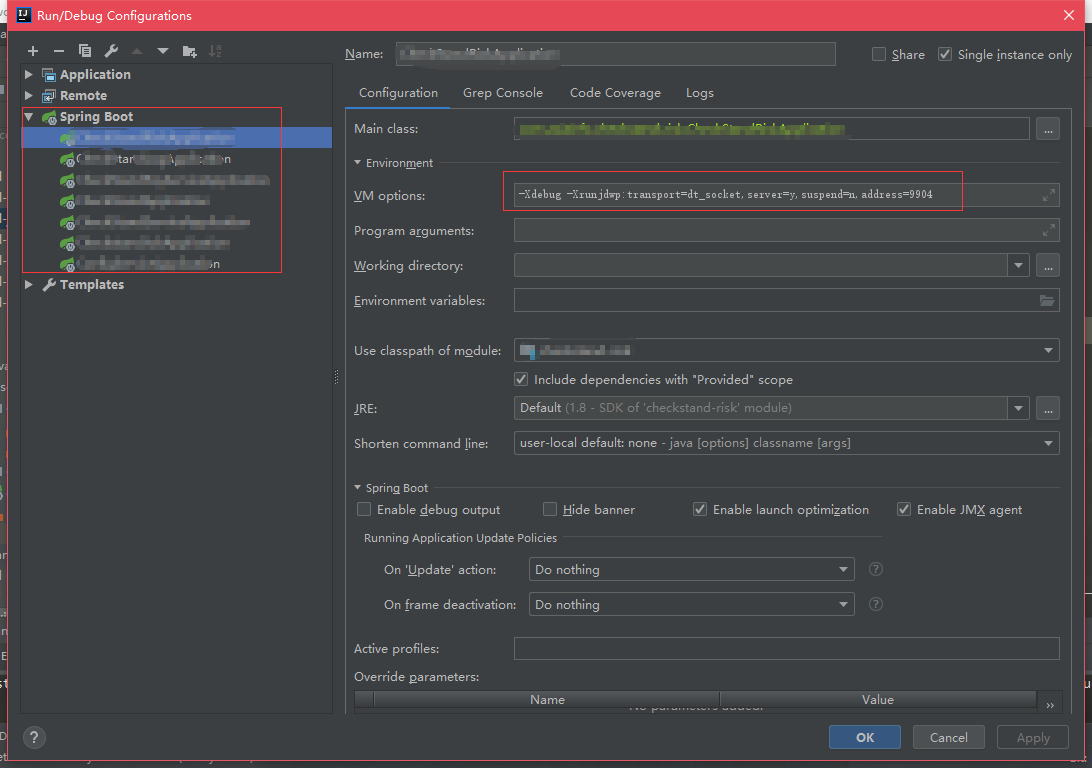Screen dimensions: 1092x768
Task: Create new folder icon in toolbar
Action: pos(189,51)
